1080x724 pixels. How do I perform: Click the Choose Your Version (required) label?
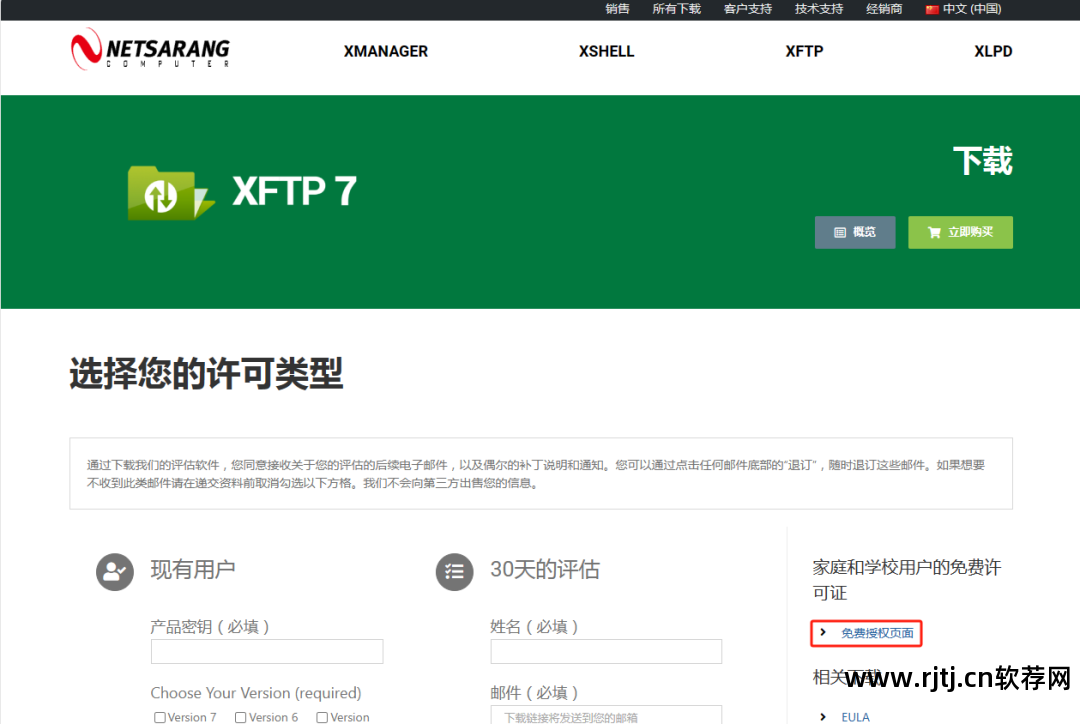point(256,692)
